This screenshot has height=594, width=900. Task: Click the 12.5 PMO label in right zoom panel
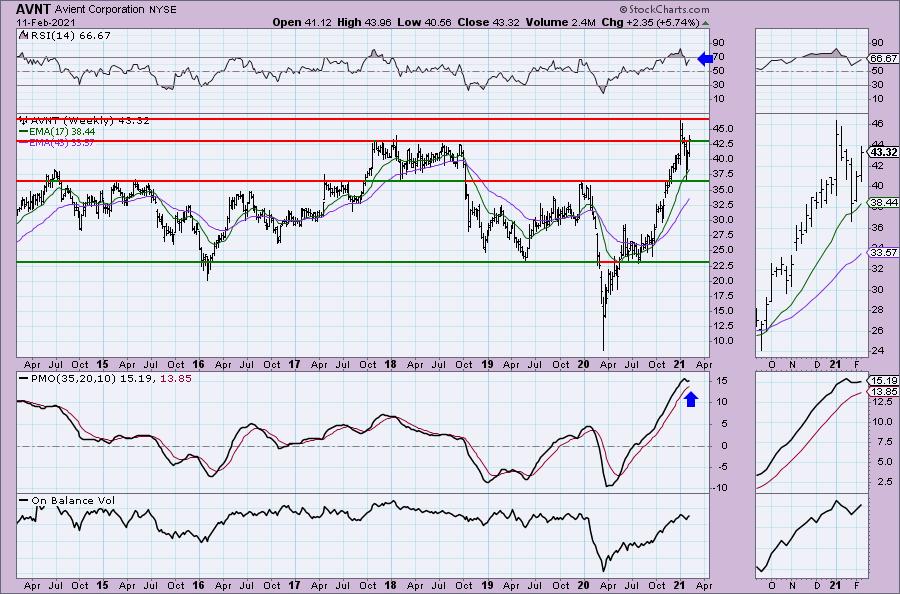pyautogui.click(x=881, y=402)
